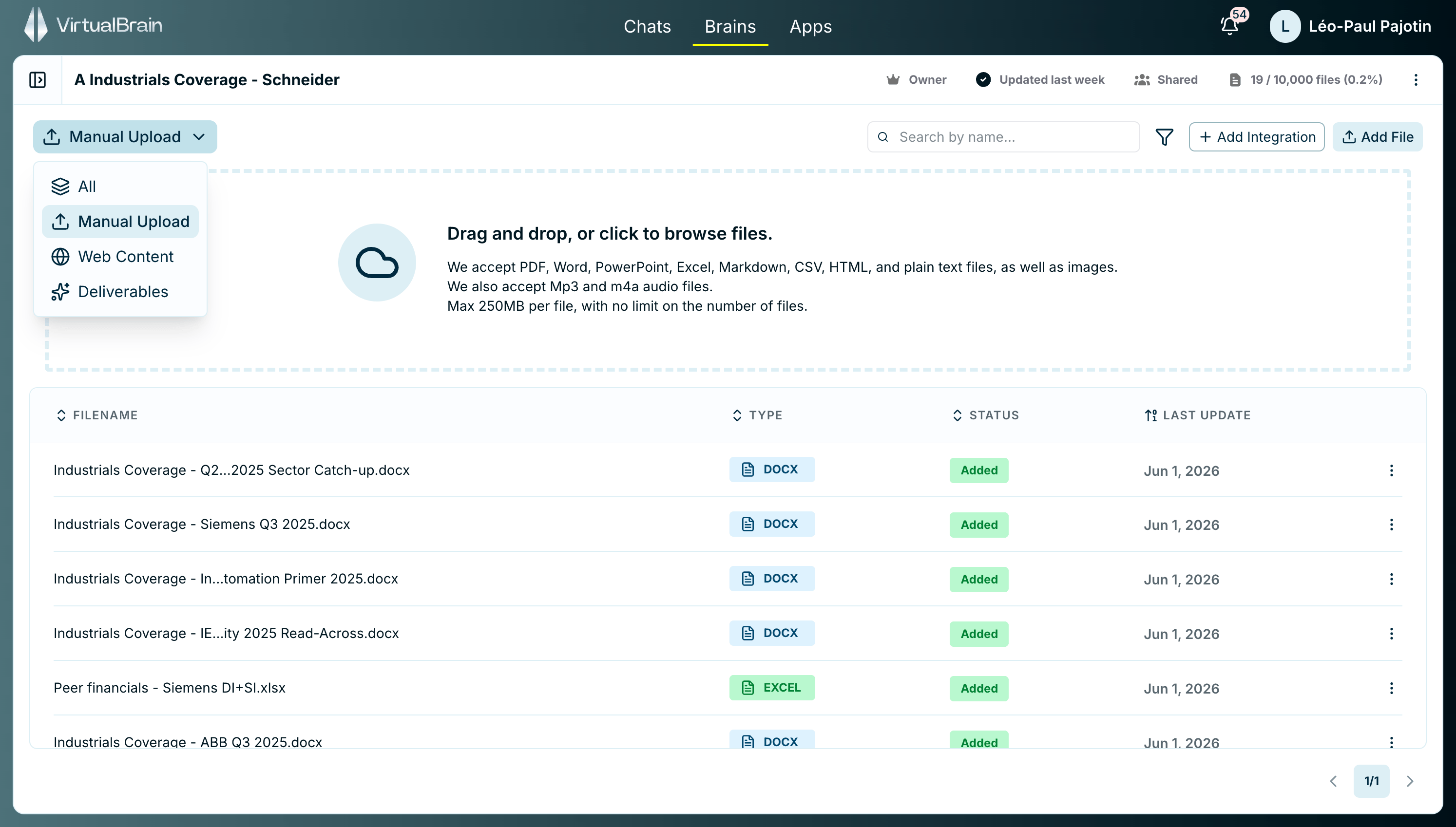Open Industrials Coverage - Siemens Q3 2025.docx
1456x827 pixels.
click(202, 524)
